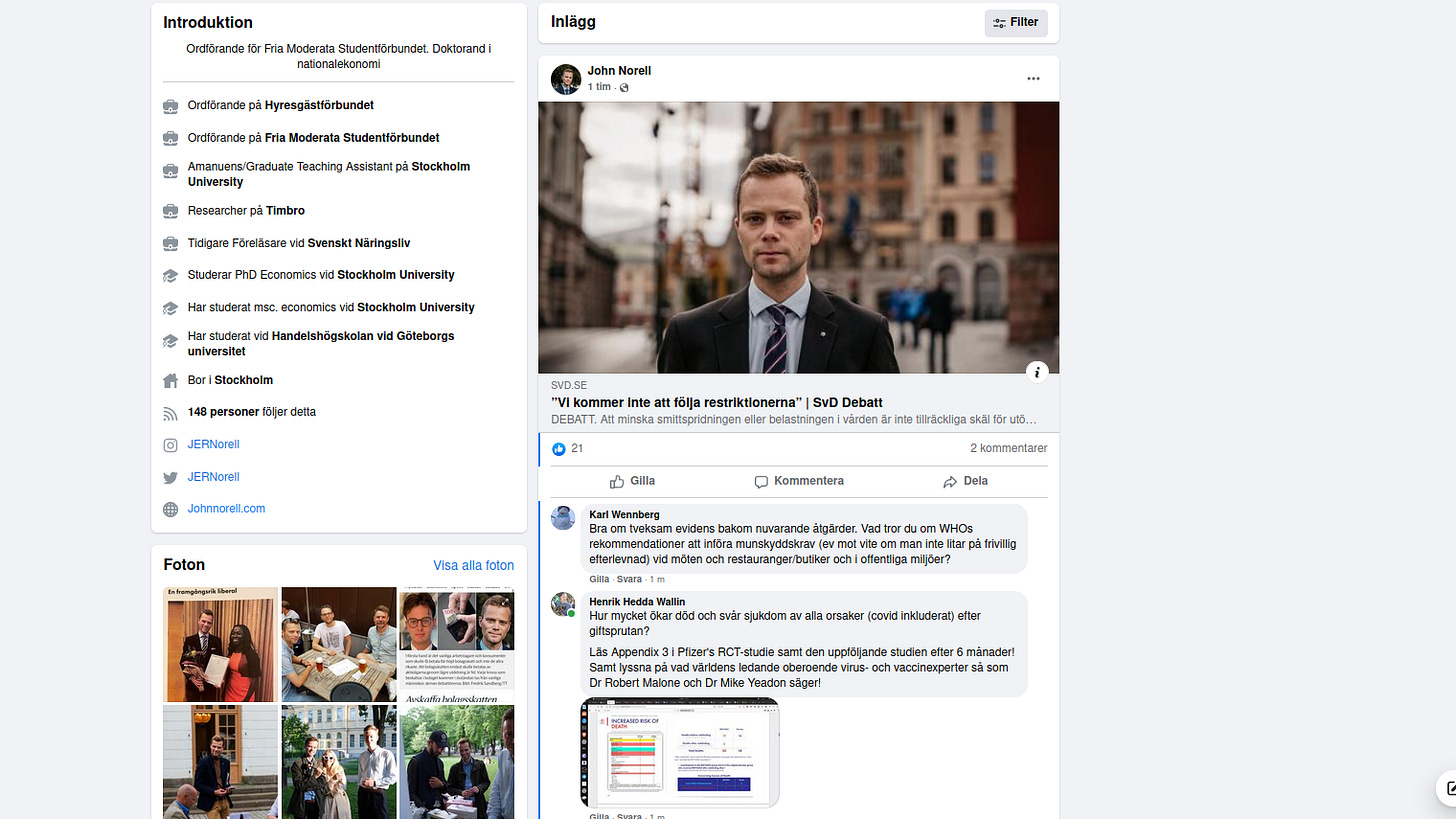Viewport: 1456px width, 819px height.
Task: Open Stockholm University in the PhD Economics row
Action: click(396, 275)
